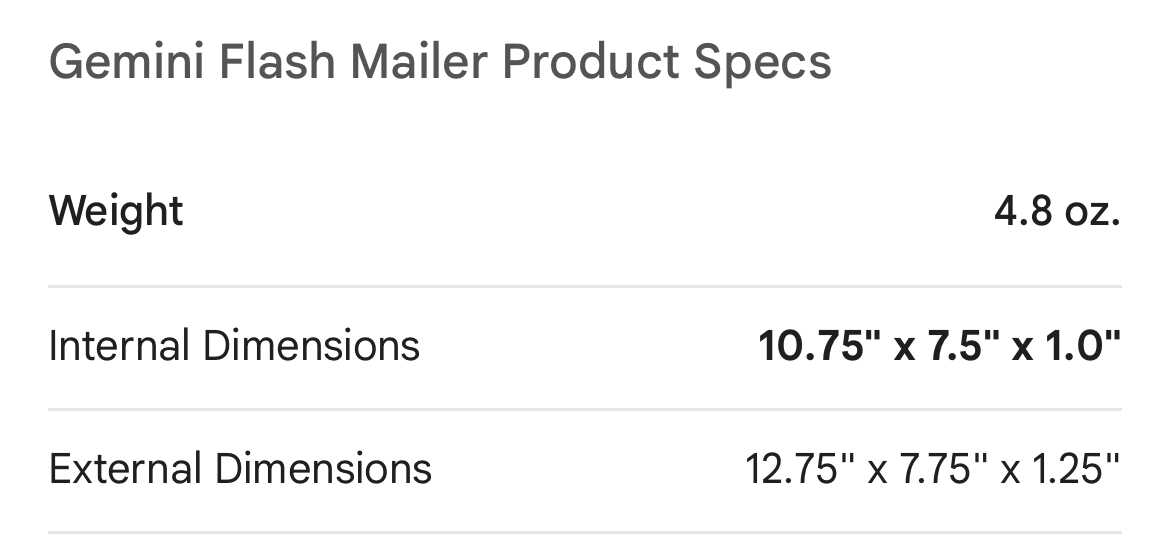Click the divider line below the Weight row

pyautogui.click(x=585, y=287)
